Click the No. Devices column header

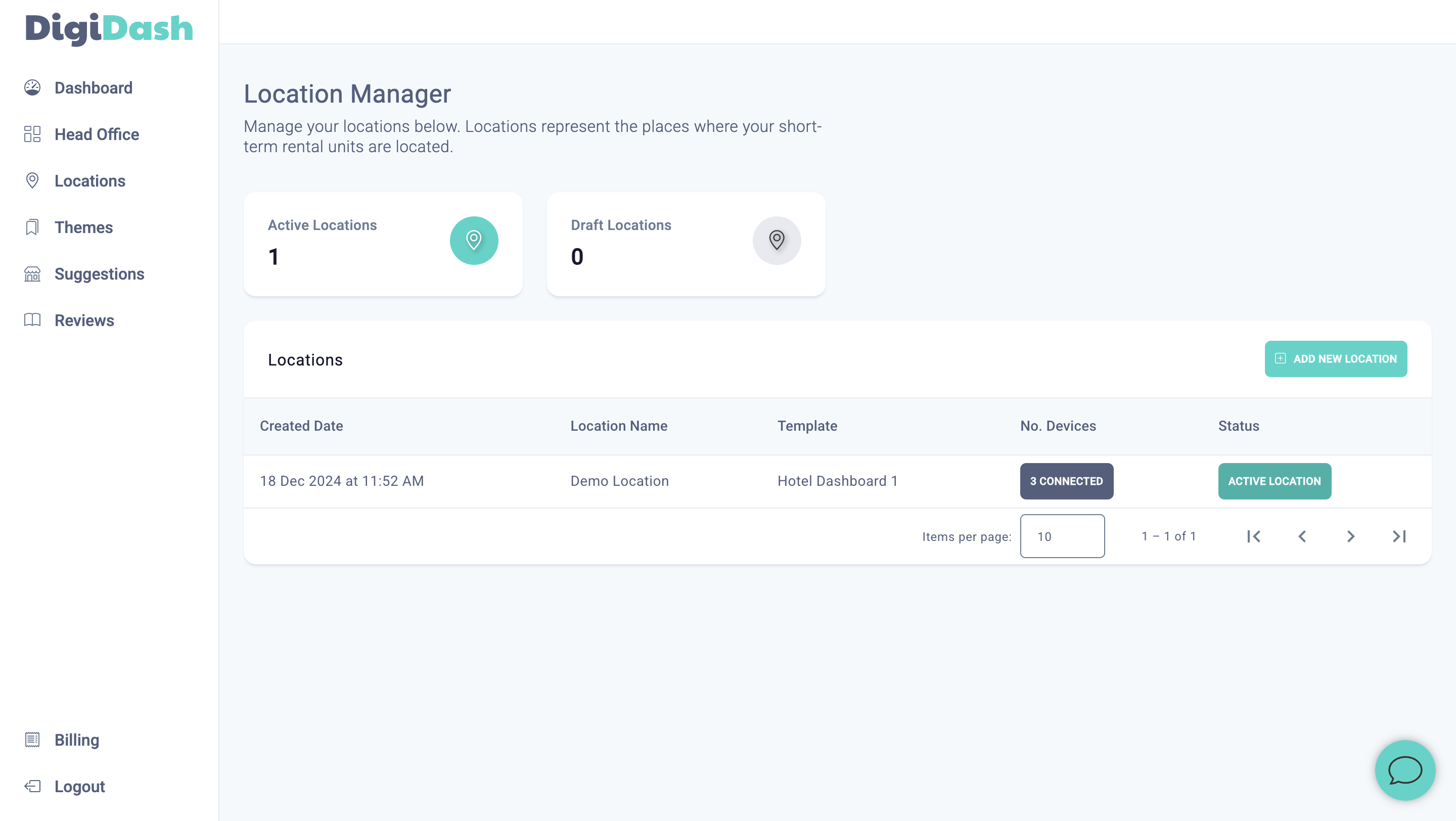1058,426
